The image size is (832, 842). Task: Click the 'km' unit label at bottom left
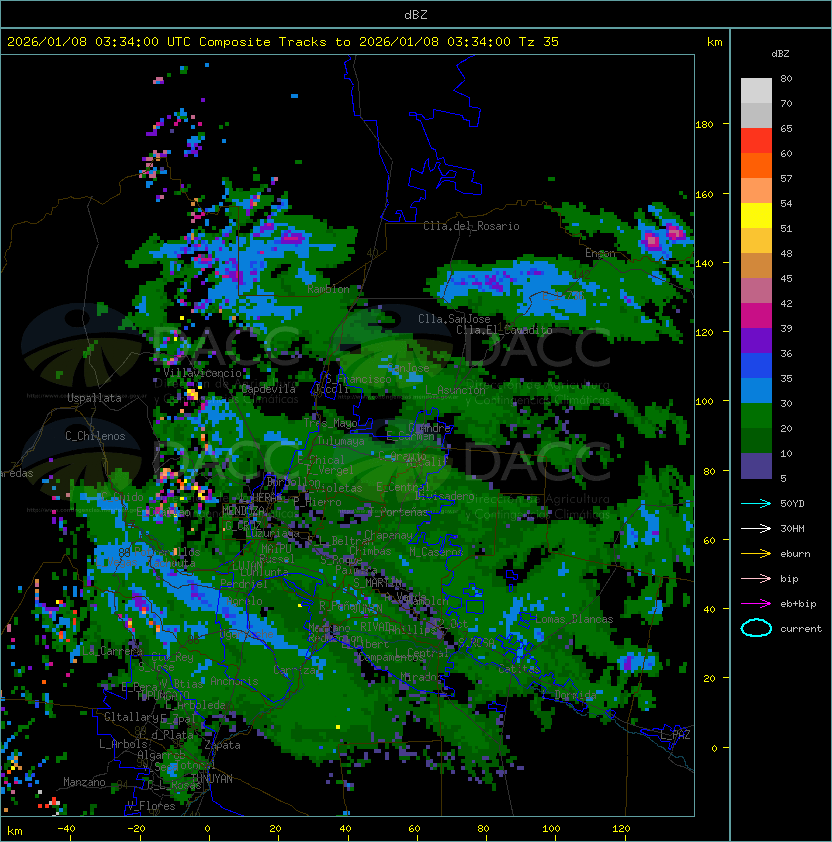pos(15,831)
